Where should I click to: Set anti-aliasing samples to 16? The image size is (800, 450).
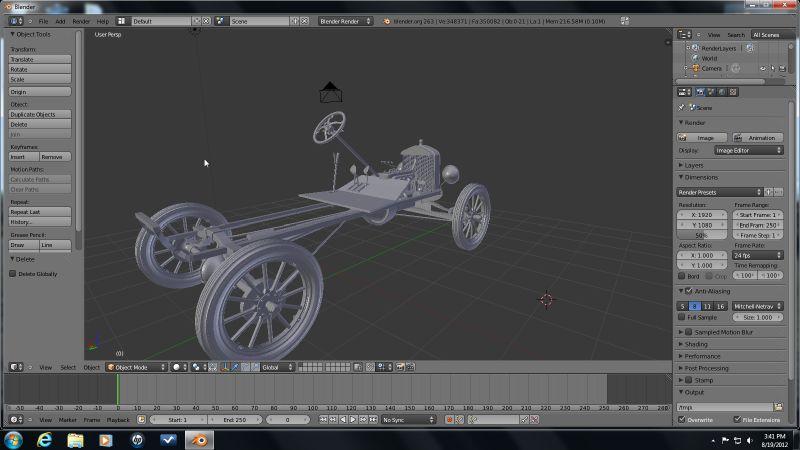tap(720, 306)
